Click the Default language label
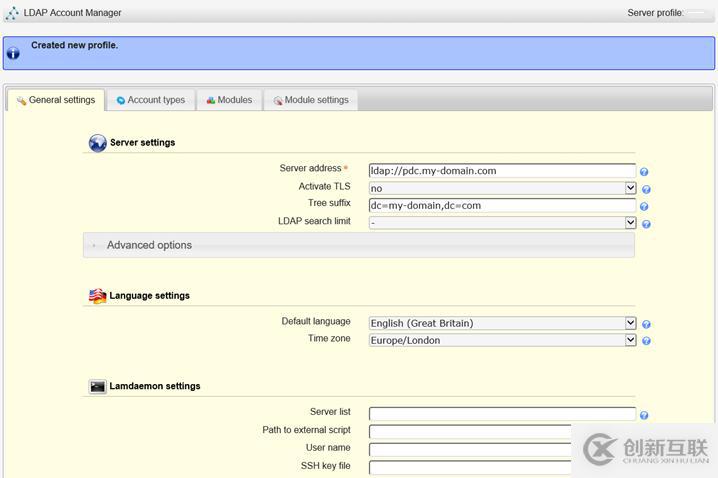The height and width of the screenshot is (478, 718). [x=316, y=321]
